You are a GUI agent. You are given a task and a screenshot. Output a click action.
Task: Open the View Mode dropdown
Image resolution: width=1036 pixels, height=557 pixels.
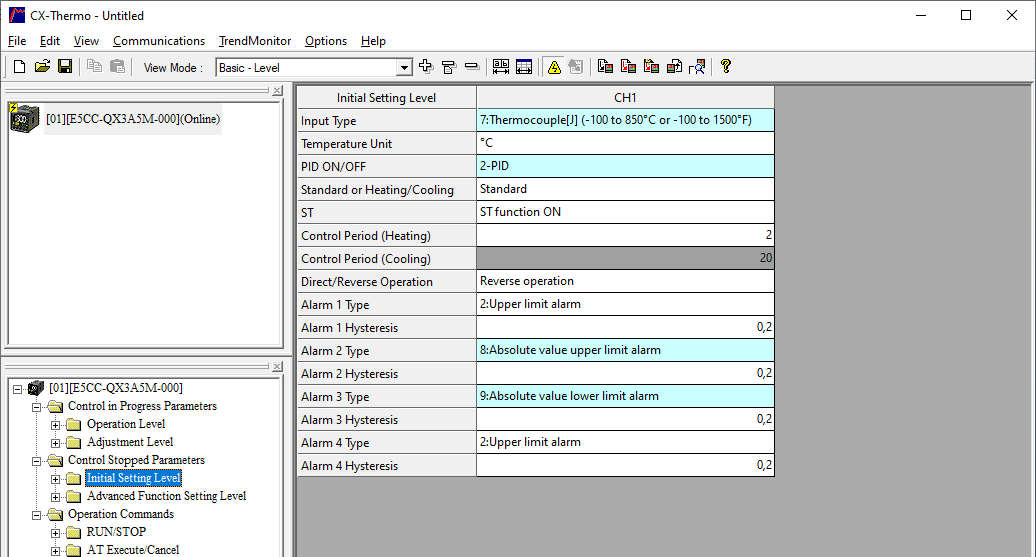404,67
